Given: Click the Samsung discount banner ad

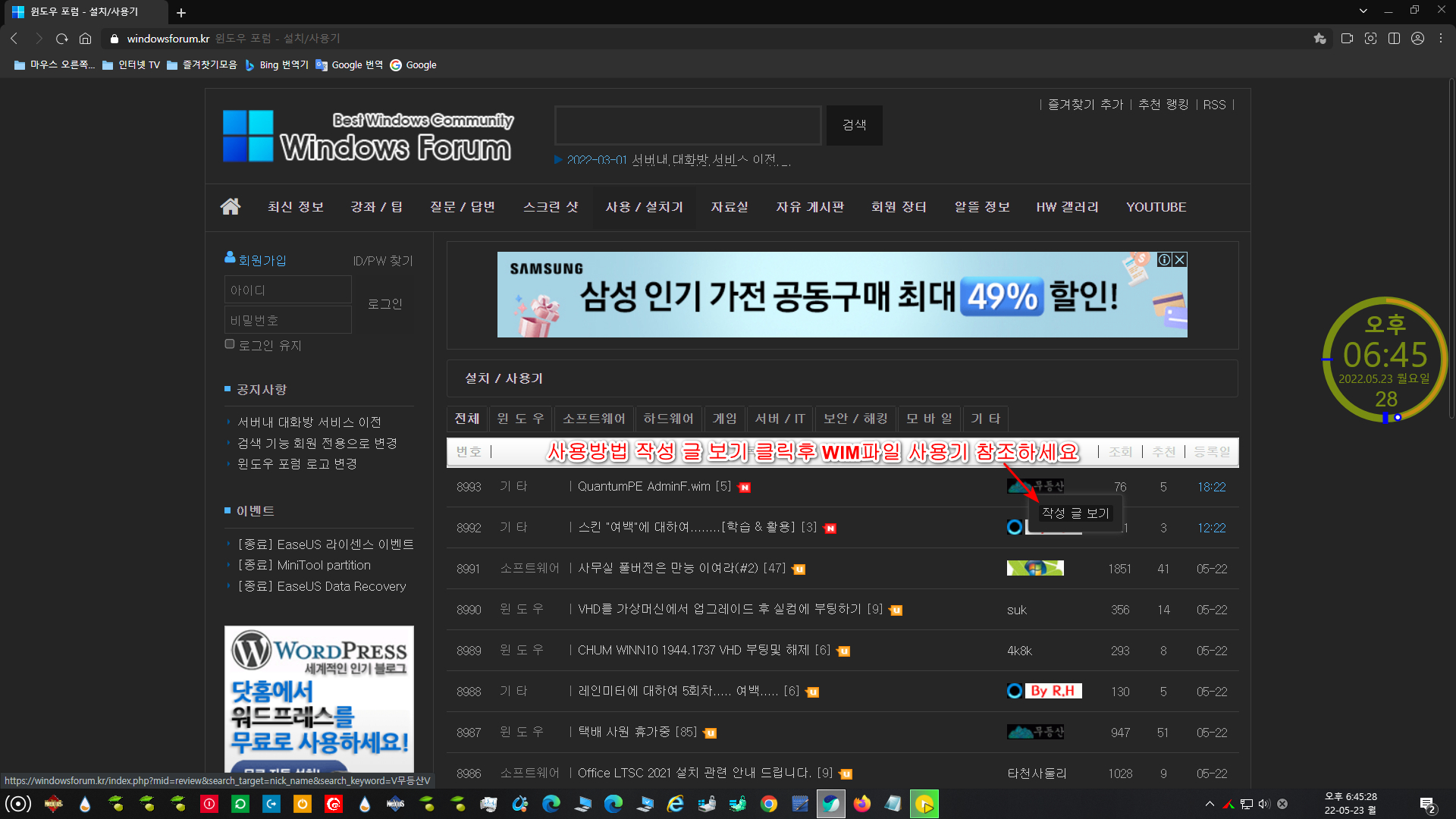Looking at the screenshot, I should click(x=842, y=295).
